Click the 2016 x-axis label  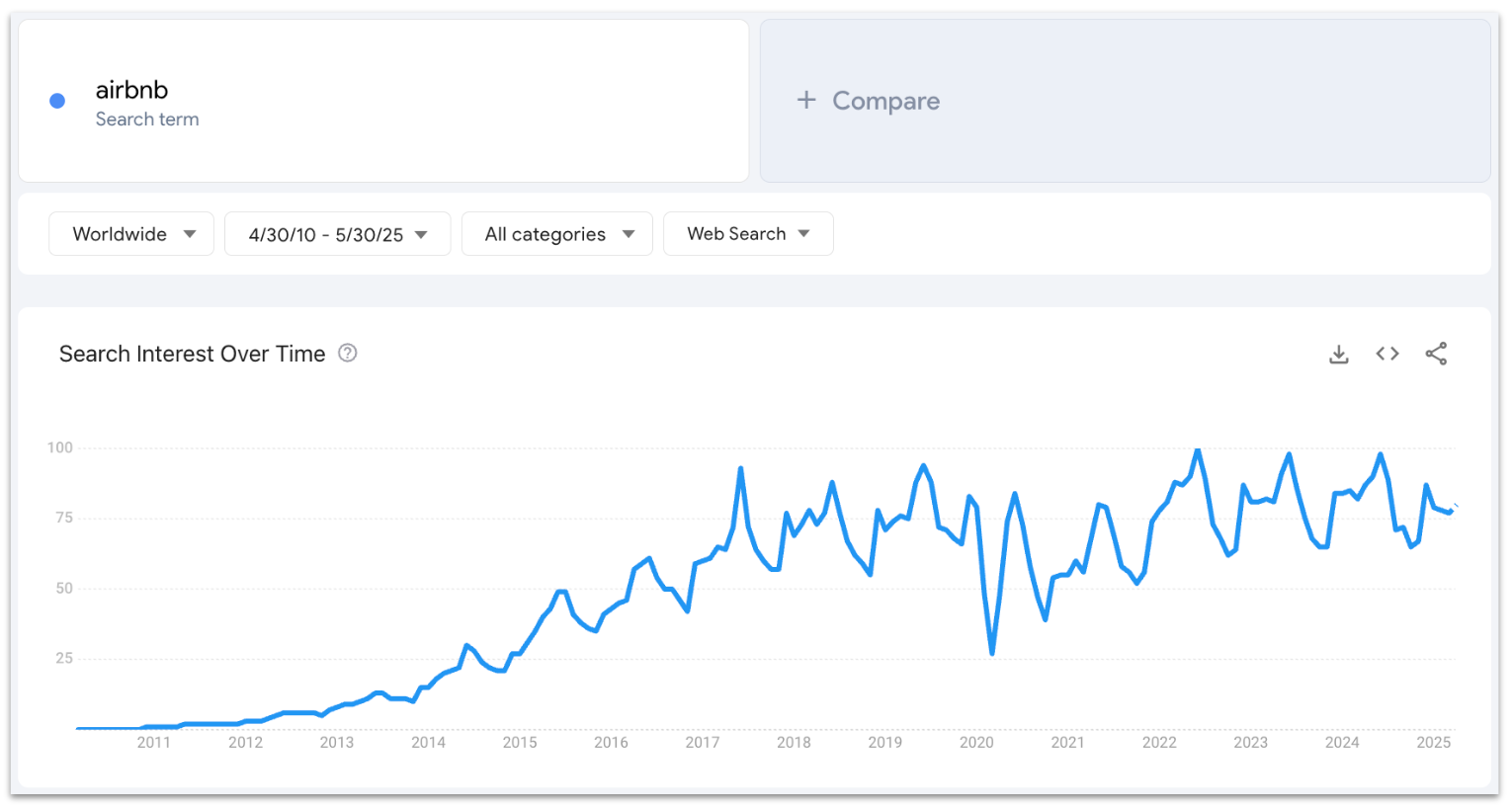coord(611,743)
